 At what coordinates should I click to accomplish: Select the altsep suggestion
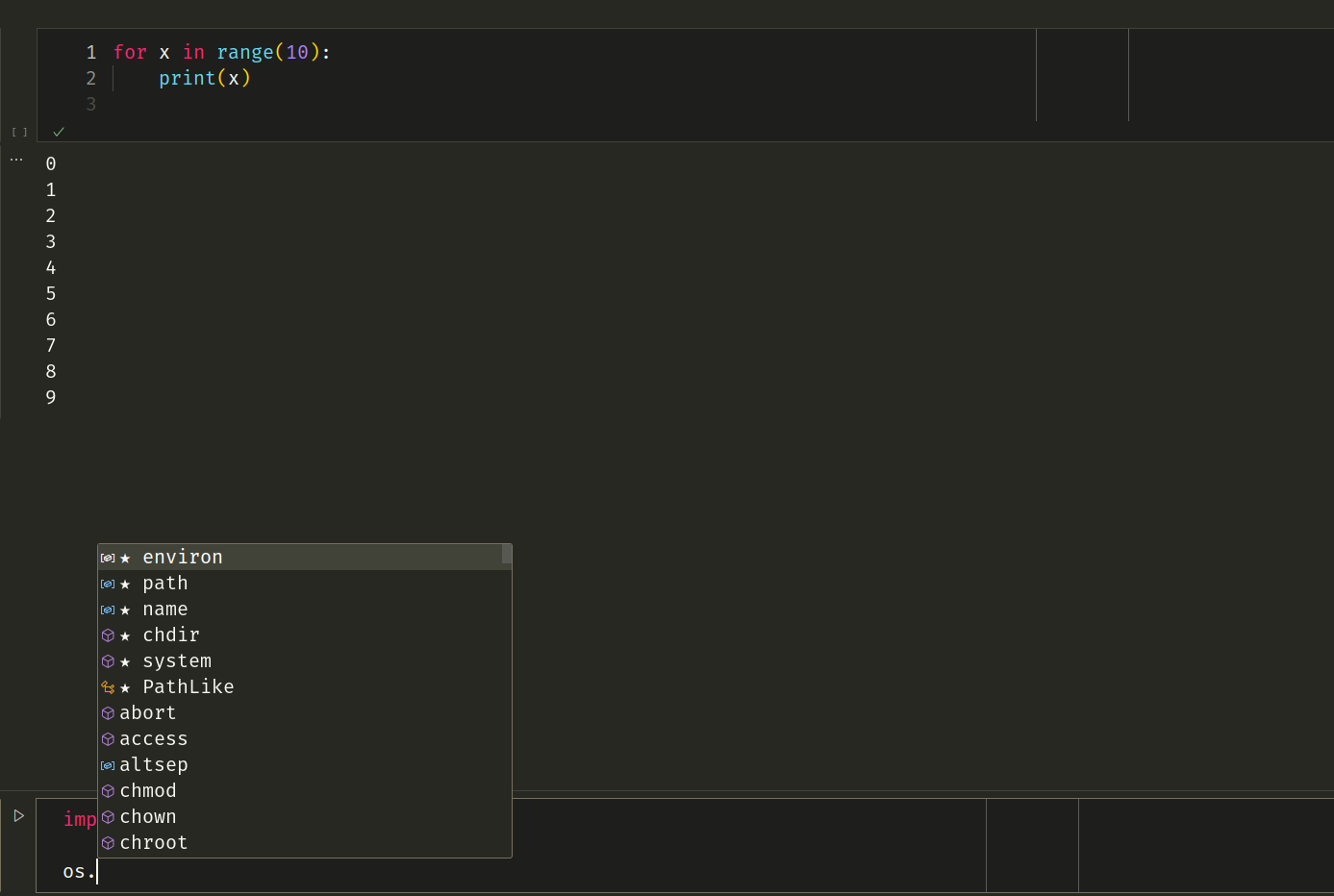click(x=154, y=764)
